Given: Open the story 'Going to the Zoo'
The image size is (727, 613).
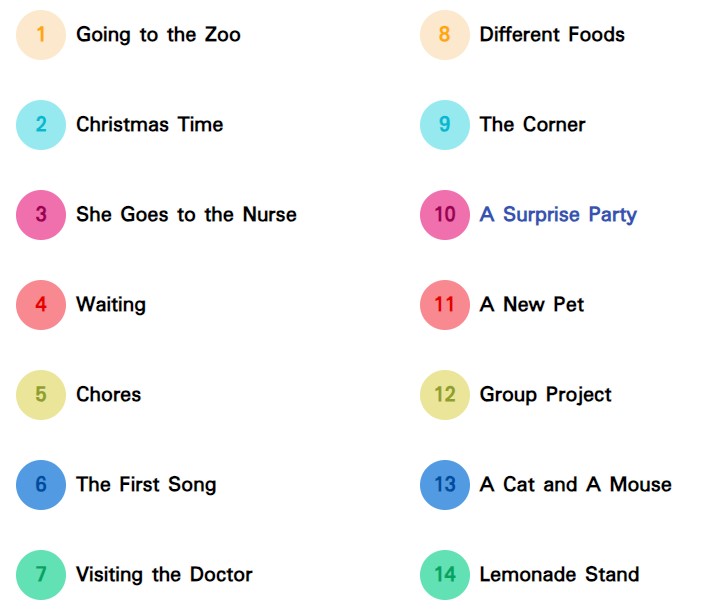Looking at the screenshot, I should (158, 35).
